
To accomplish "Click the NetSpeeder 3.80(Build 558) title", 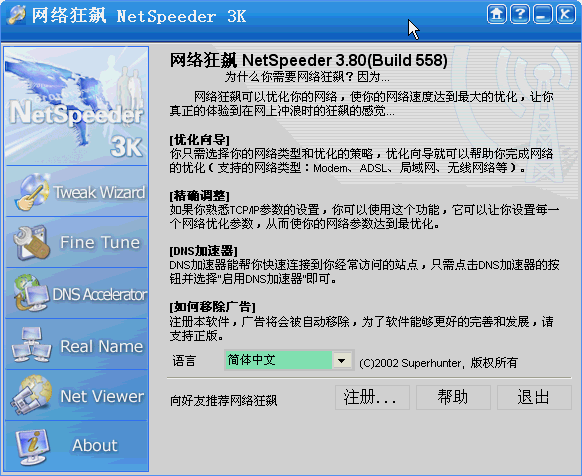I will click(x=309, y=60).
